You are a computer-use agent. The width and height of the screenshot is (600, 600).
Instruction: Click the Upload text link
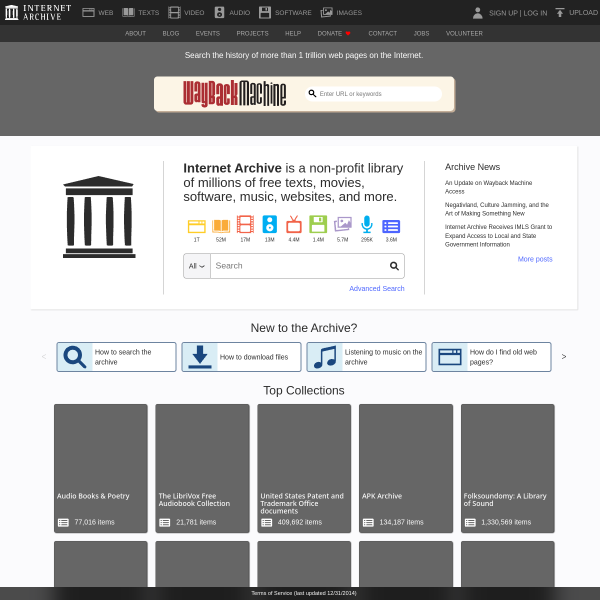[583, 13]
